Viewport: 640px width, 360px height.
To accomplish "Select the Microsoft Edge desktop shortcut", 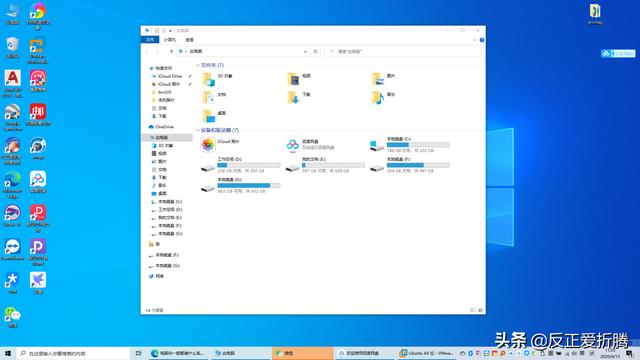I will tap(13, 185).
